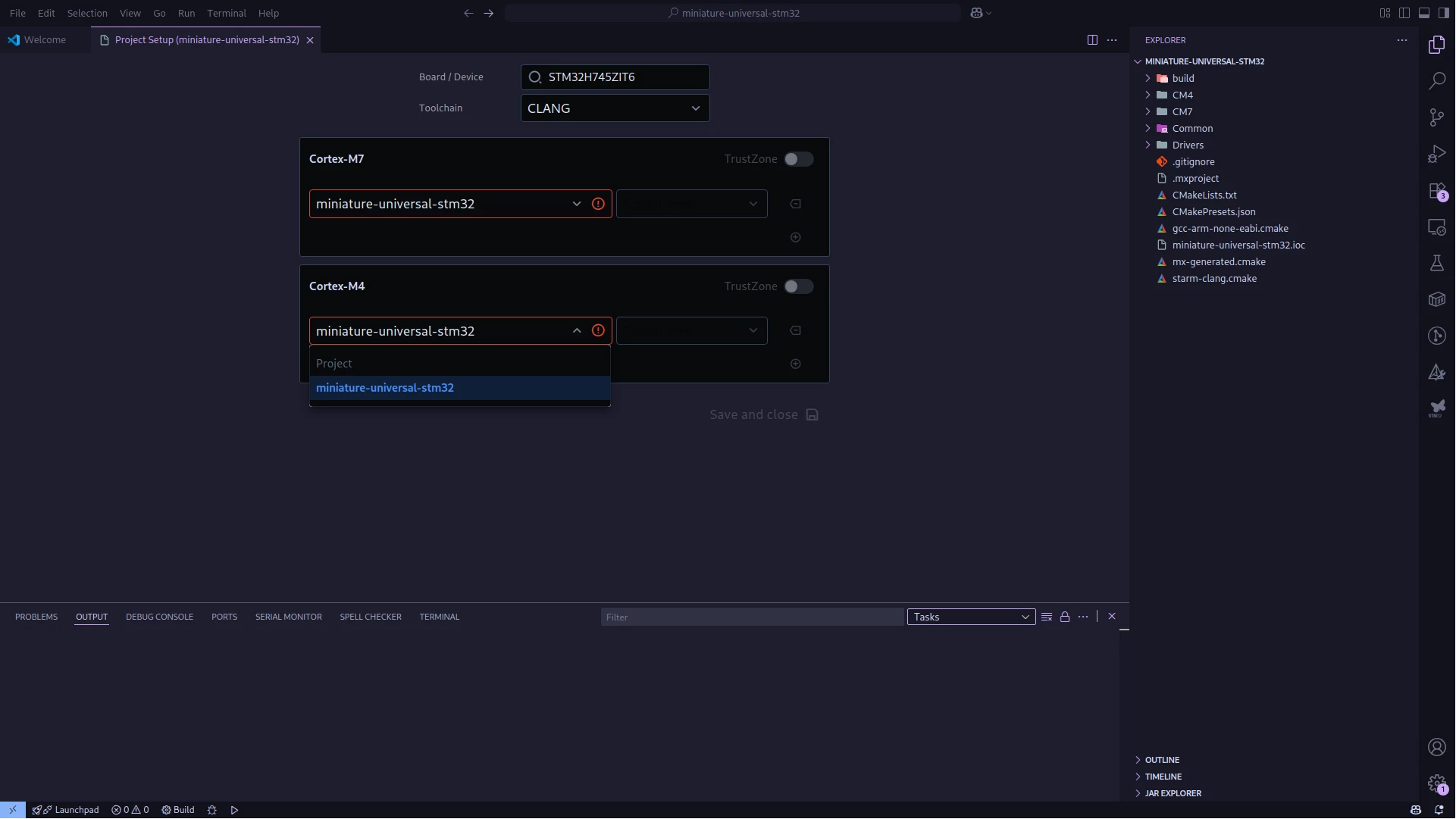
Task: Click the Board / Device search field
Action: coord(615,77)
